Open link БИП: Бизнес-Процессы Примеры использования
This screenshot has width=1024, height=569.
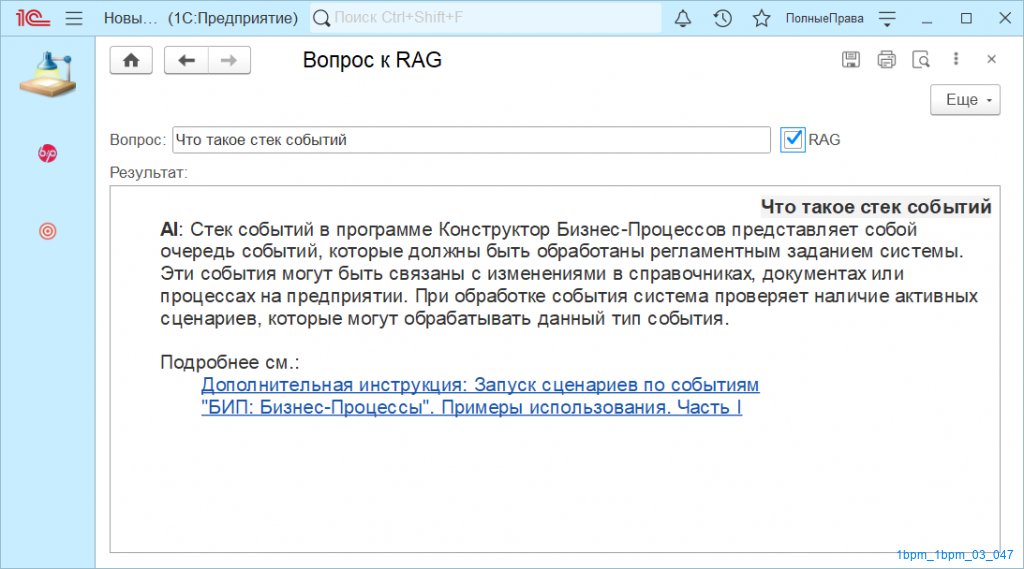(471, 408)
